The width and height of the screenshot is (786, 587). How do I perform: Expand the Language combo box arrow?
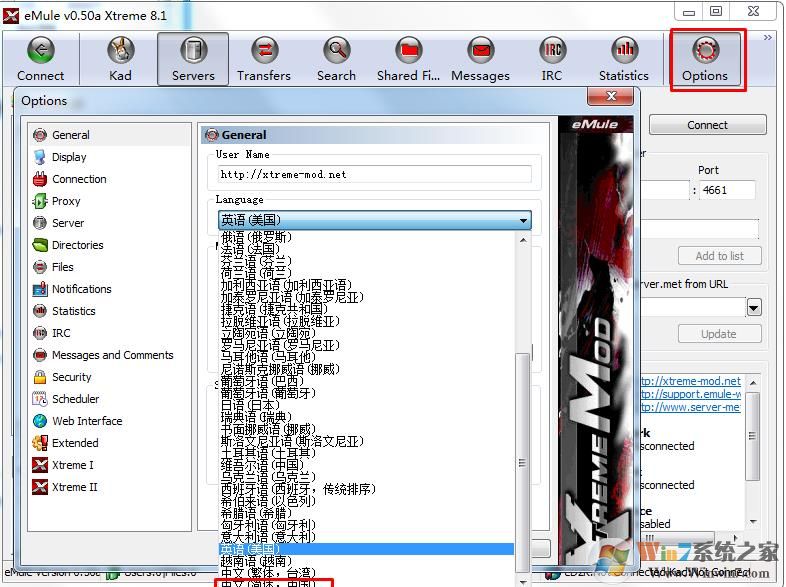(x=523, y=221)
